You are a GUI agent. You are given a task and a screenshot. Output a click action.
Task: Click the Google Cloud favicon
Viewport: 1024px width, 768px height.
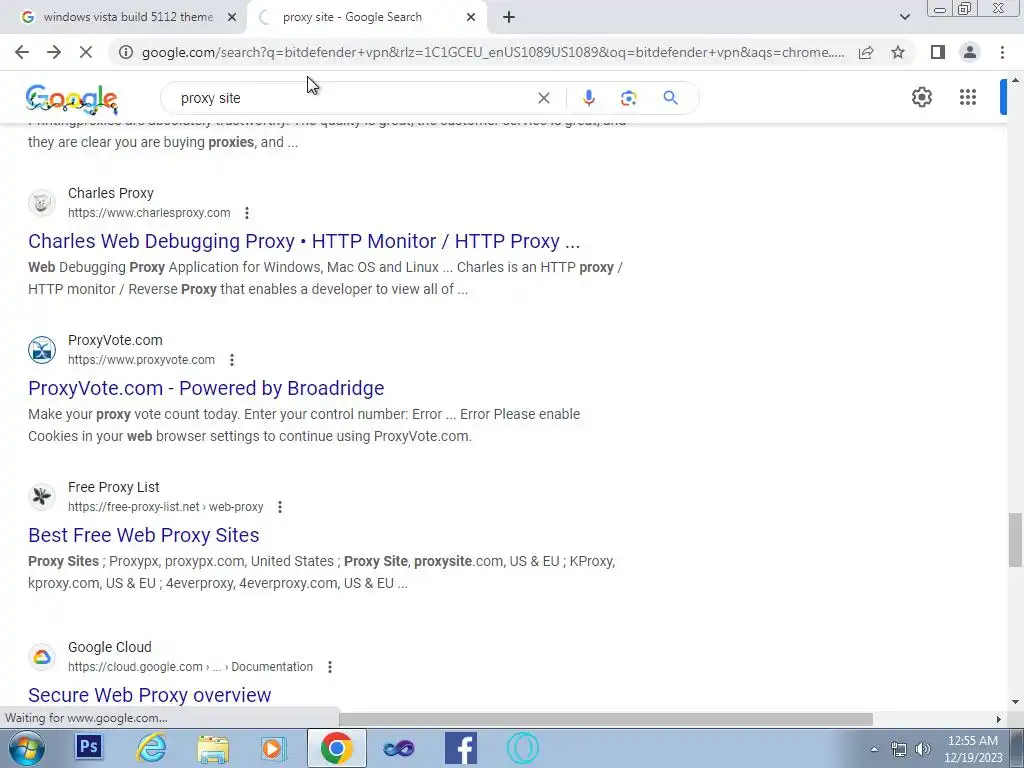[x=42, y=656]
